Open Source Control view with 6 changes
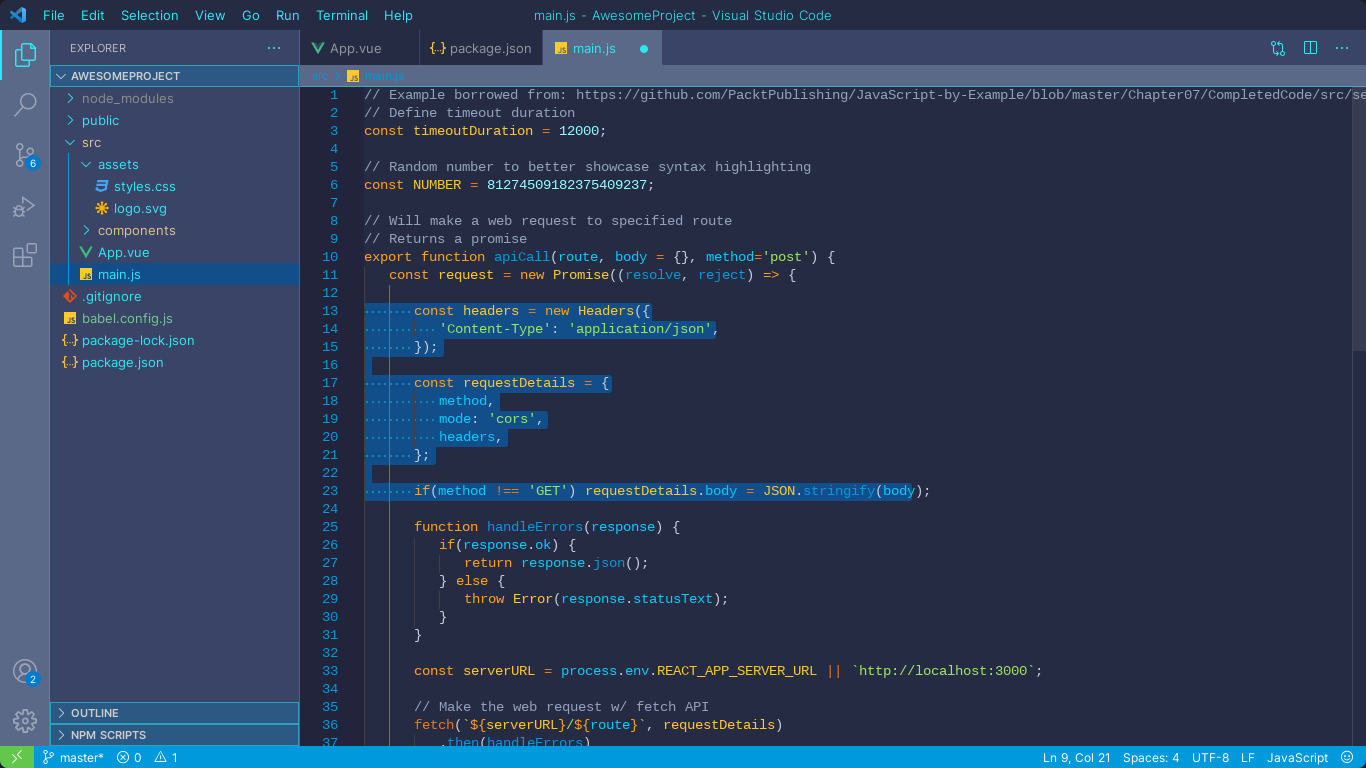The height and width of the screenshot is (768, 1366). [x=25, y=155]
